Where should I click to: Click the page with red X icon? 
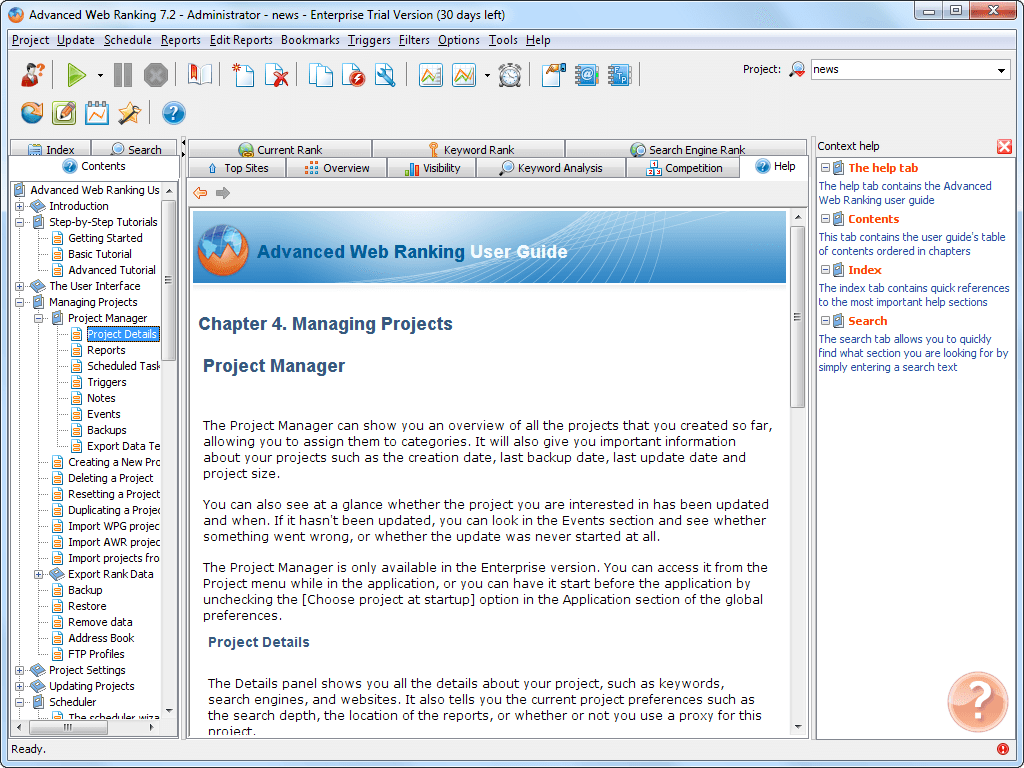coord(277,75)
